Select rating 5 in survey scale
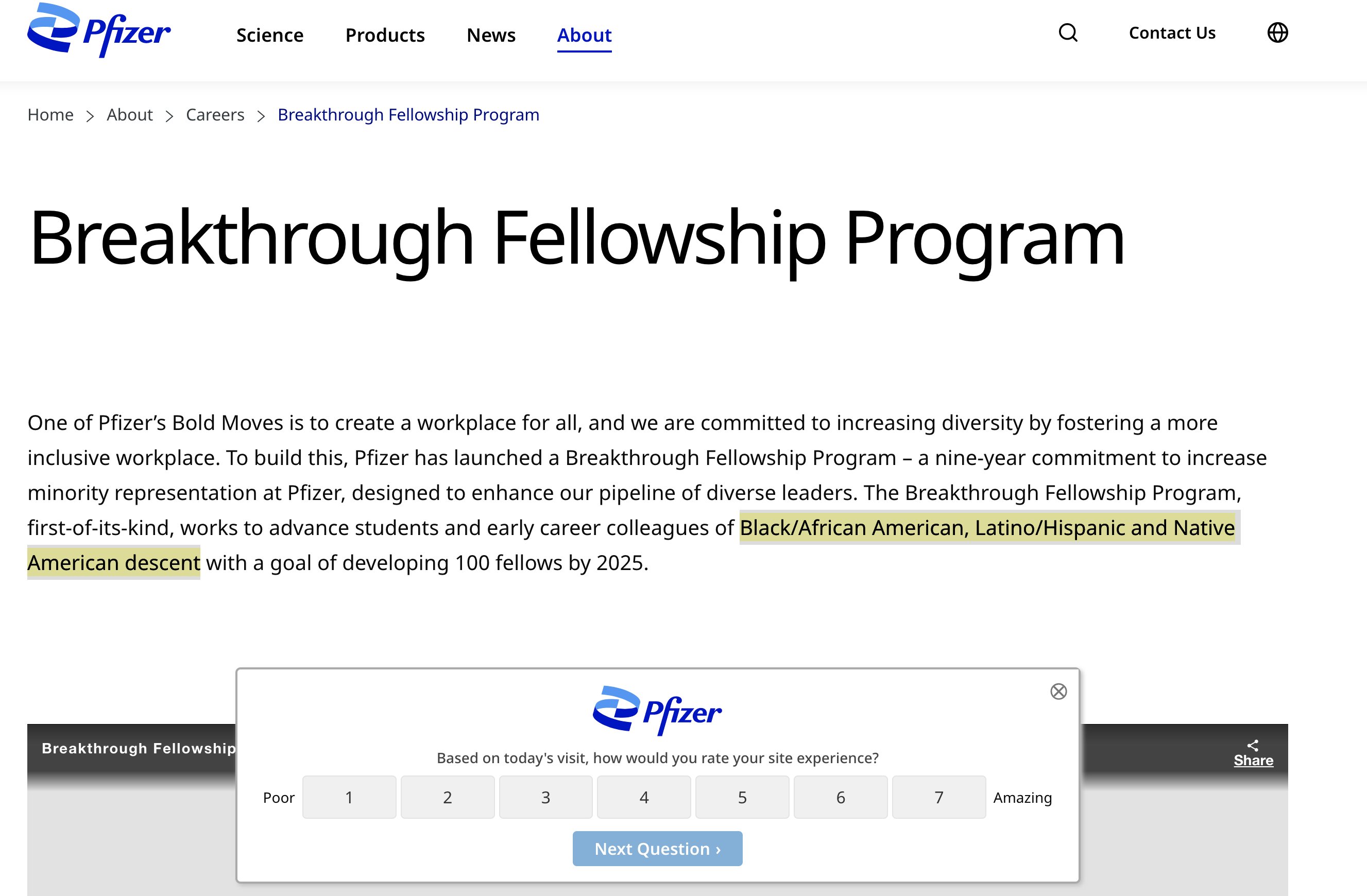Screen dimensions: 1367x896 point(741,797)
